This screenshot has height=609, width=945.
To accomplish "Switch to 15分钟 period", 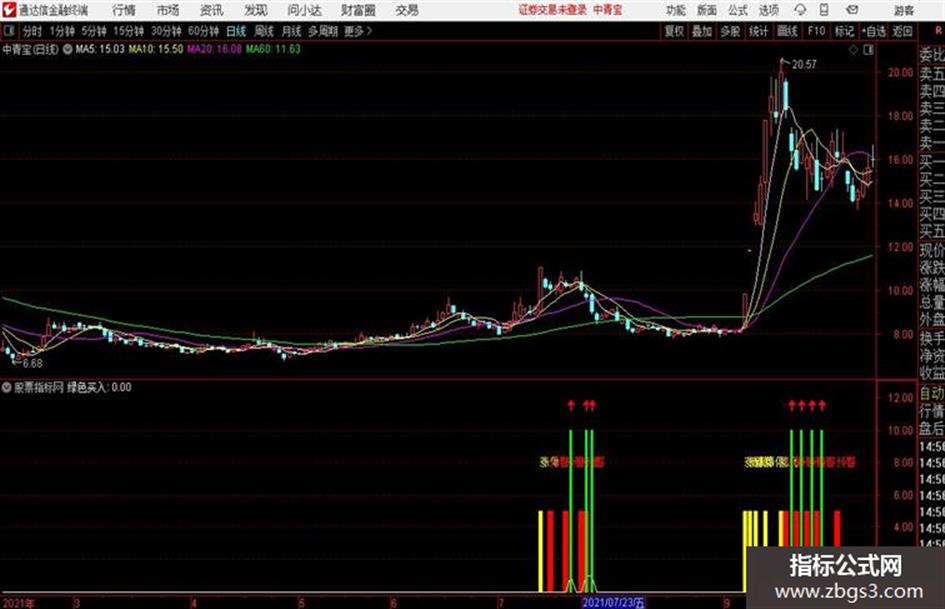I will click(129, 31).
